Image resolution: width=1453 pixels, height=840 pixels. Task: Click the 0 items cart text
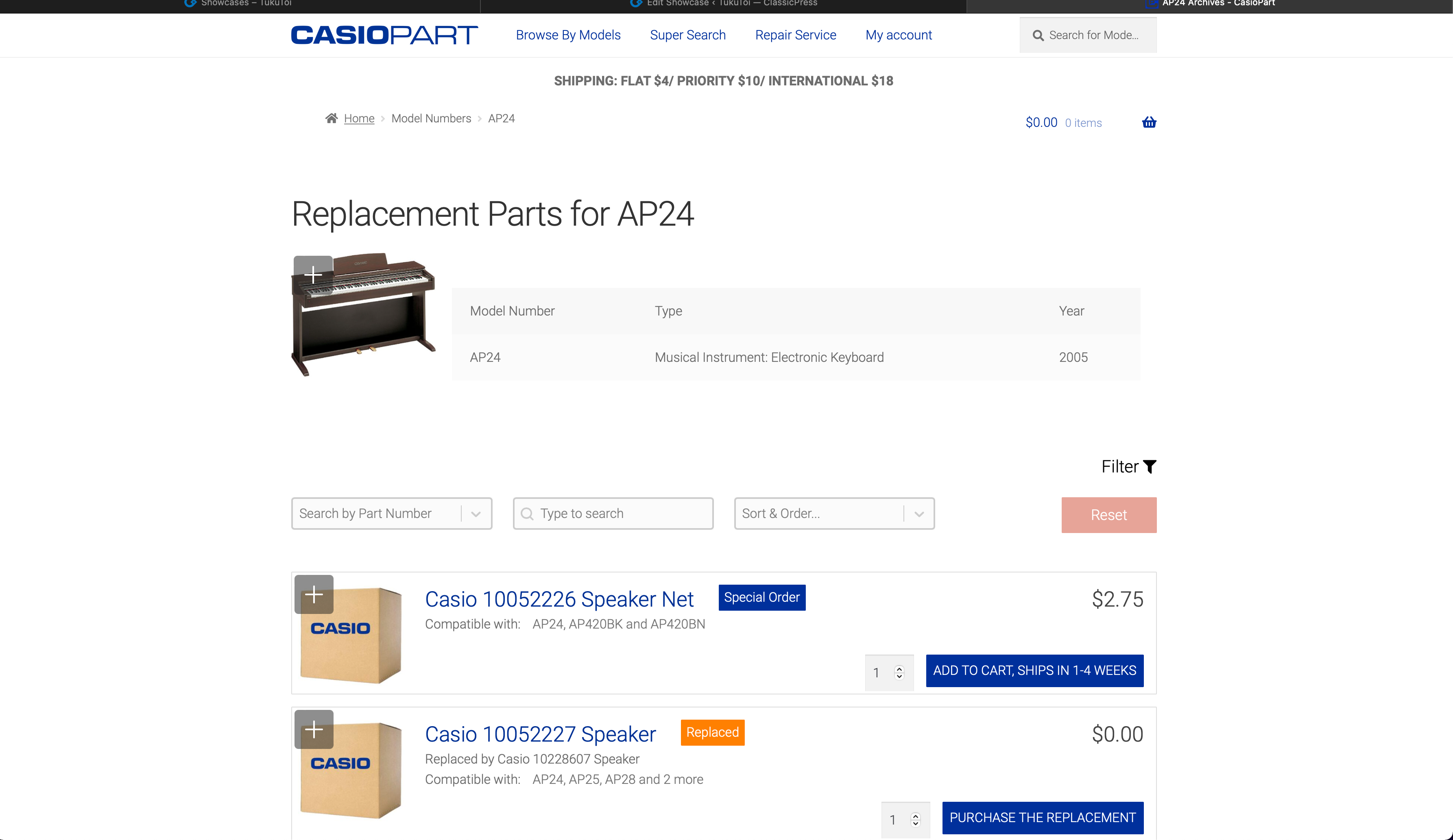pyautogui.click(x=1083, y=123)
